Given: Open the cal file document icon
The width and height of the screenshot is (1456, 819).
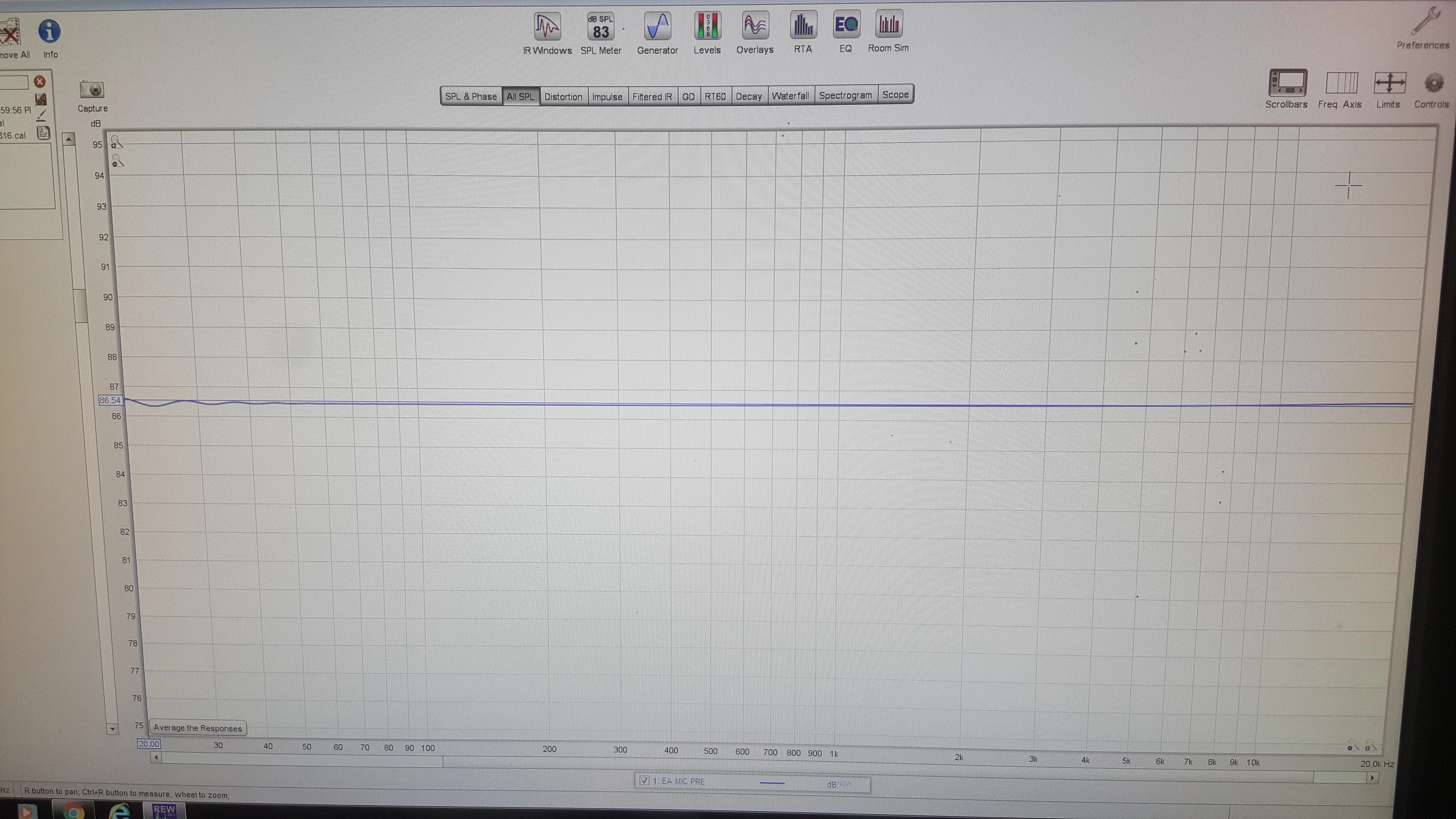Looking at the screenshot, I should point(43,133).
